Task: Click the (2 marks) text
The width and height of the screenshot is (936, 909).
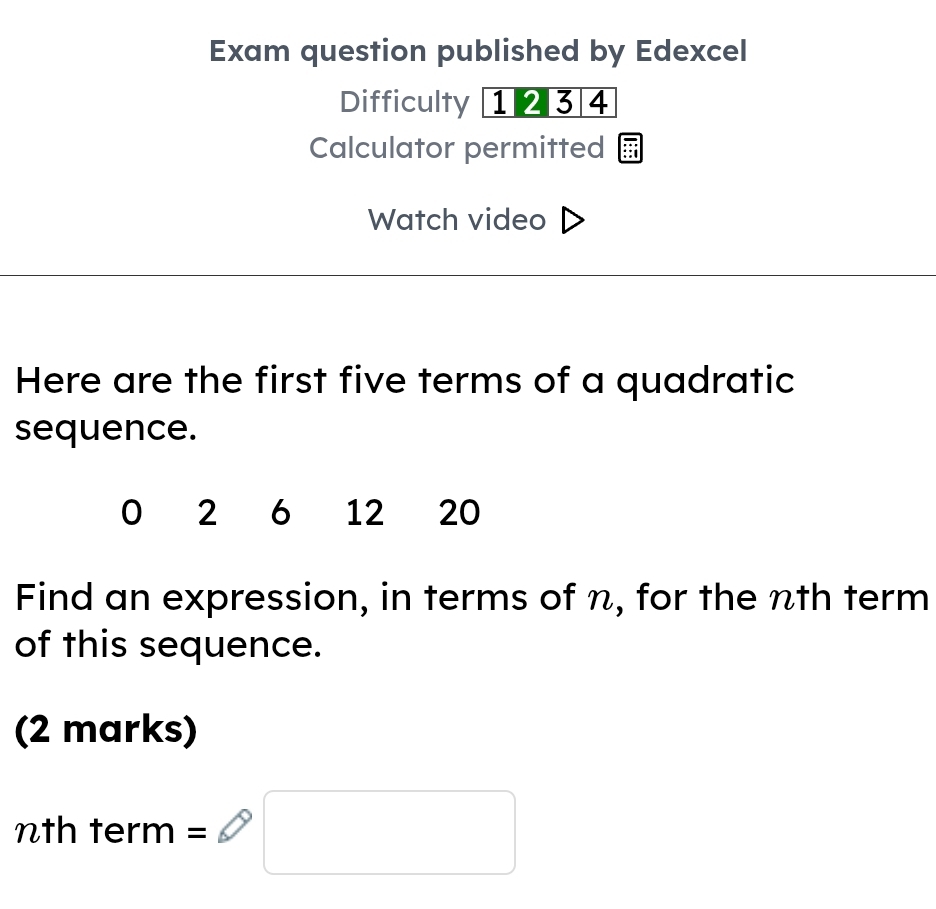Action: point(107,729)
